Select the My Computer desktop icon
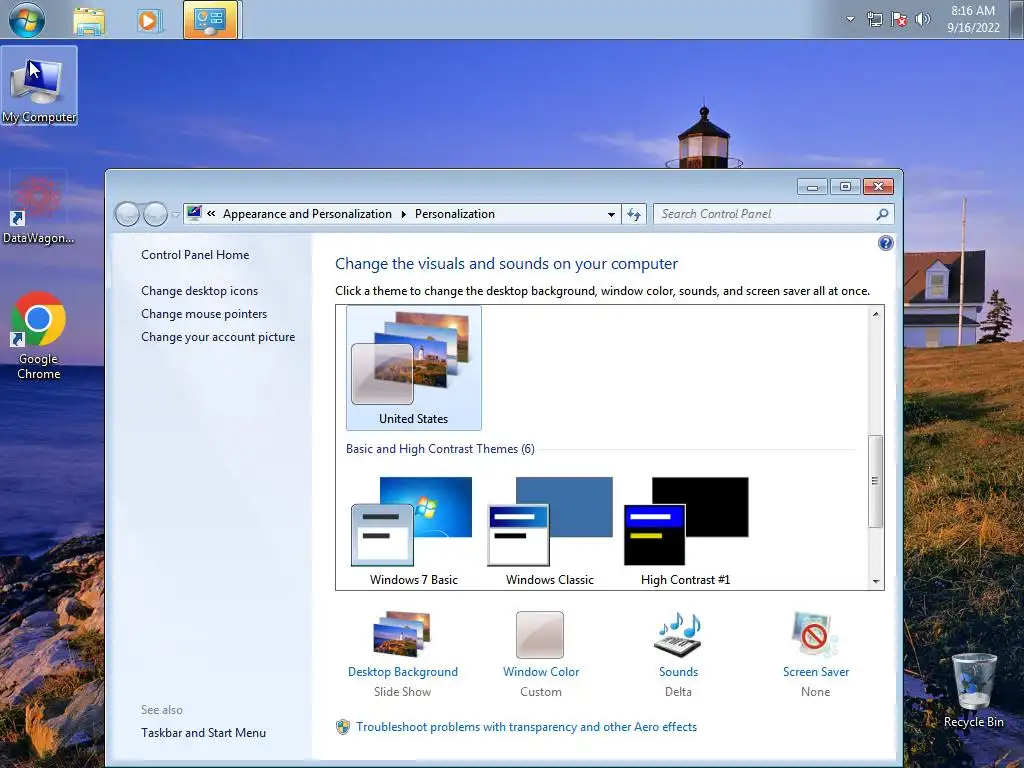Viewport: 1024px width, 768px height. [x=39, y=86]
